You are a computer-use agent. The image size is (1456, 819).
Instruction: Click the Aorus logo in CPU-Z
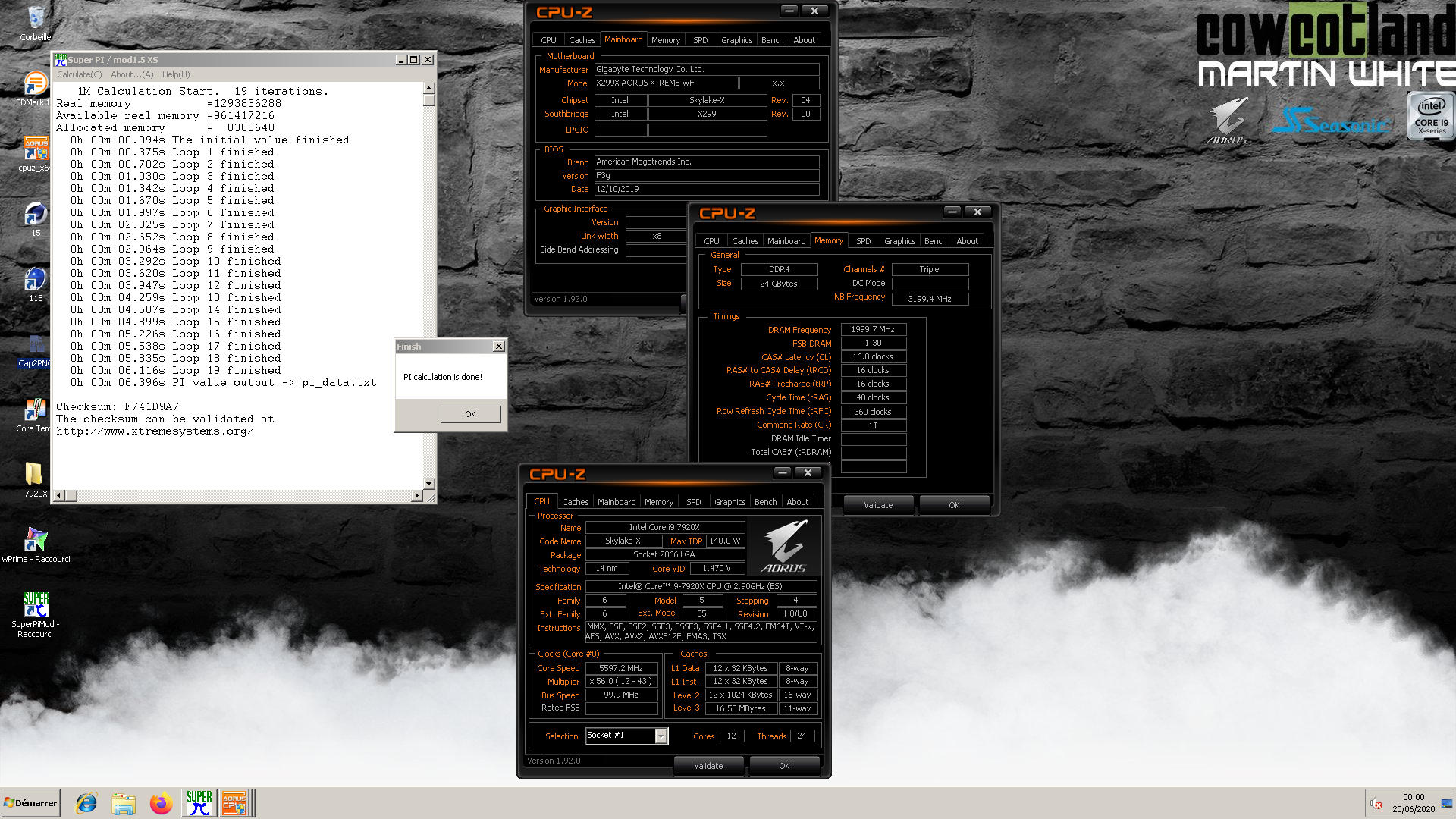coord(783,545)
